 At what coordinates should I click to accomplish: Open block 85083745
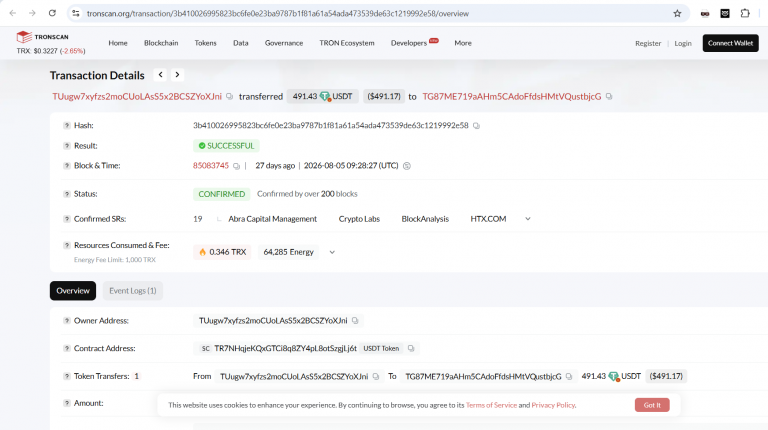tap(211, 166)
